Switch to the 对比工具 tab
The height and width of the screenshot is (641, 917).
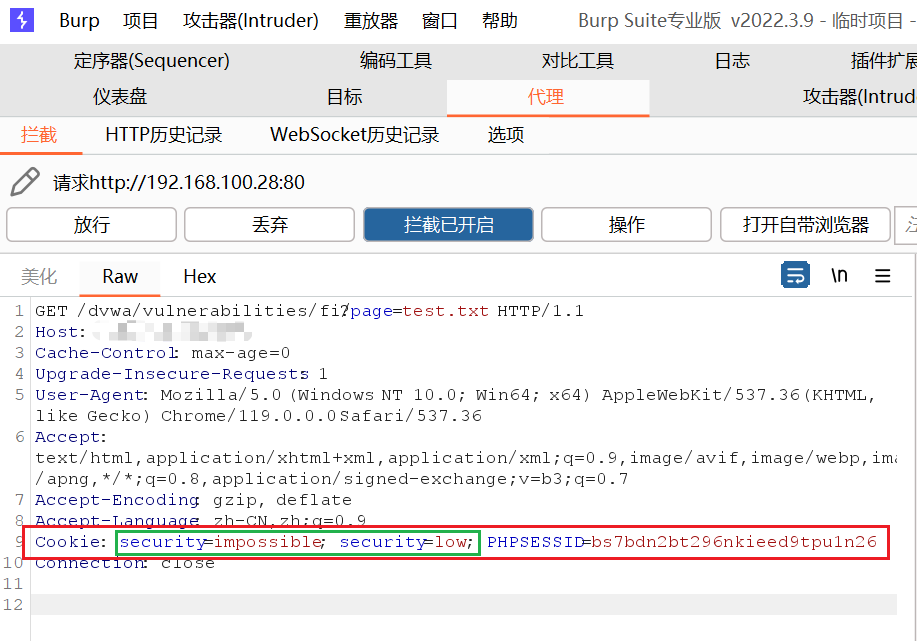(578, 61)
